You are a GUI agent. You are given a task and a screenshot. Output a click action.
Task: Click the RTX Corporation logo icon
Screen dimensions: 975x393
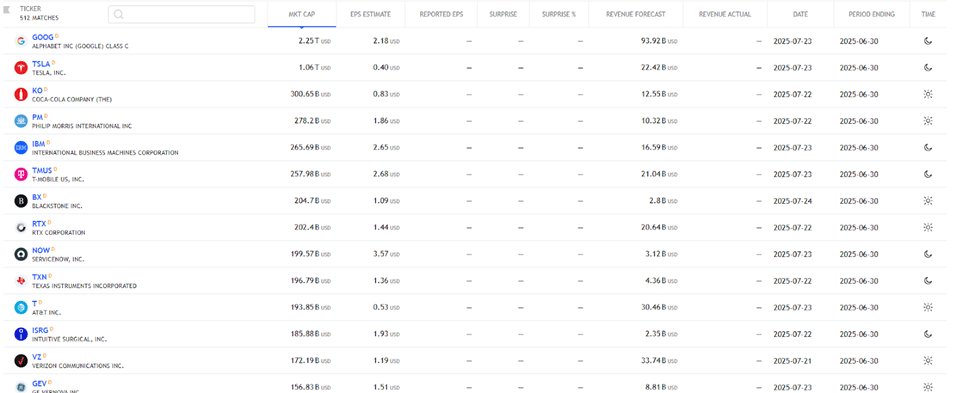21,228
